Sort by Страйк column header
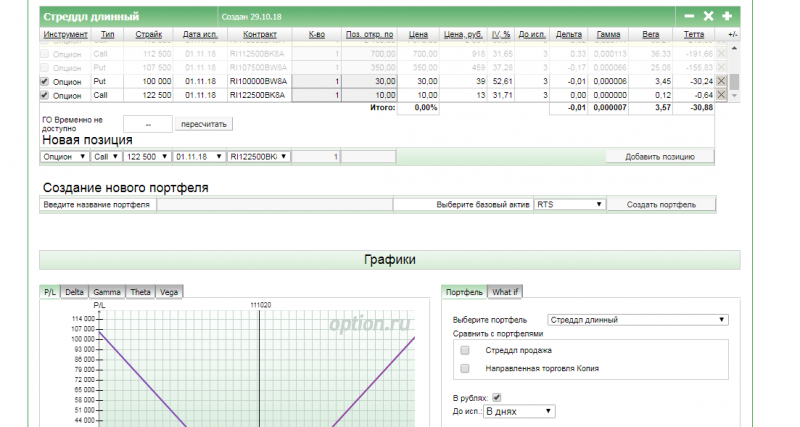 click(148, 34)
